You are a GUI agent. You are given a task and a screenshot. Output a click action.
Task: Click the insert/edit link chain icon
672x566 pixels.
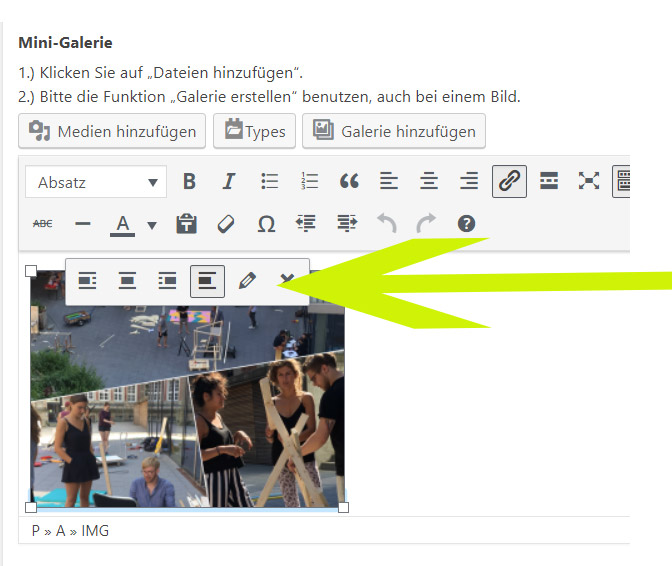coord(509,181)
